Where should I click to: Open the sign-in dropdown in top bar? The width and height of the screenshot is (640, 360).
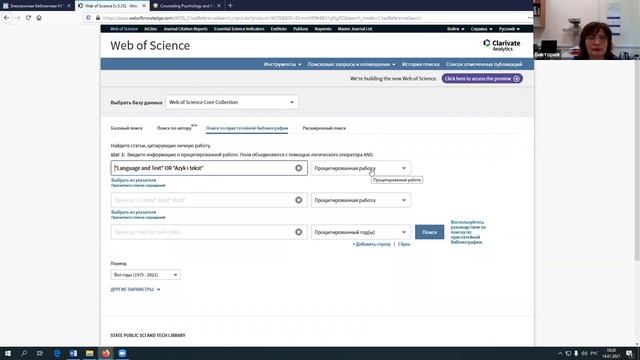455,29
